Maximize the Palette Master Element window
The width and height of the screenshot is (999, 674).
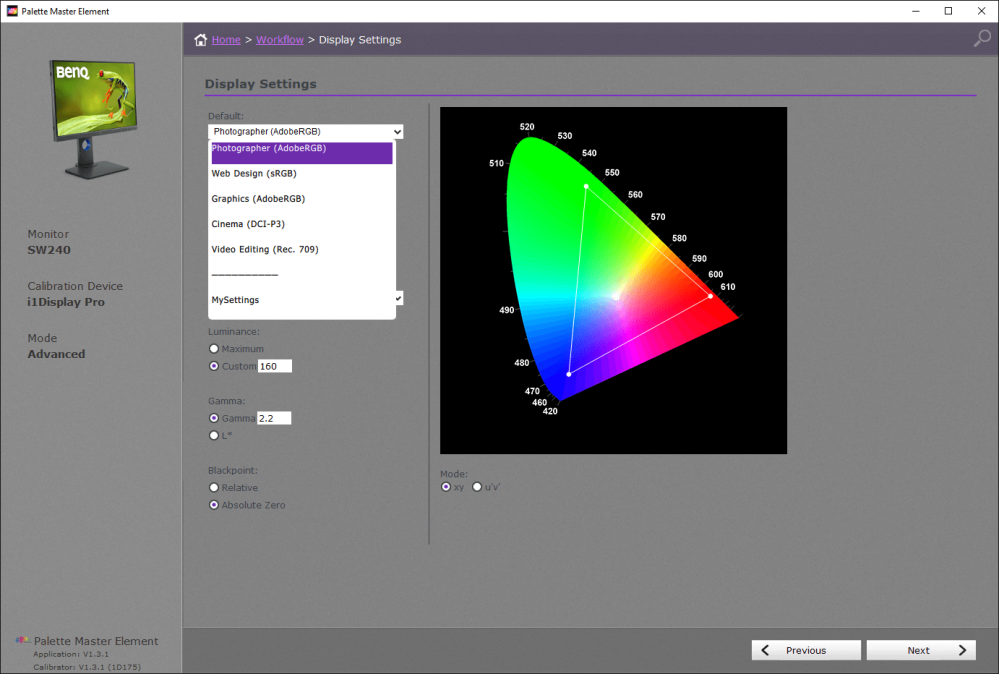click(949, 11)
